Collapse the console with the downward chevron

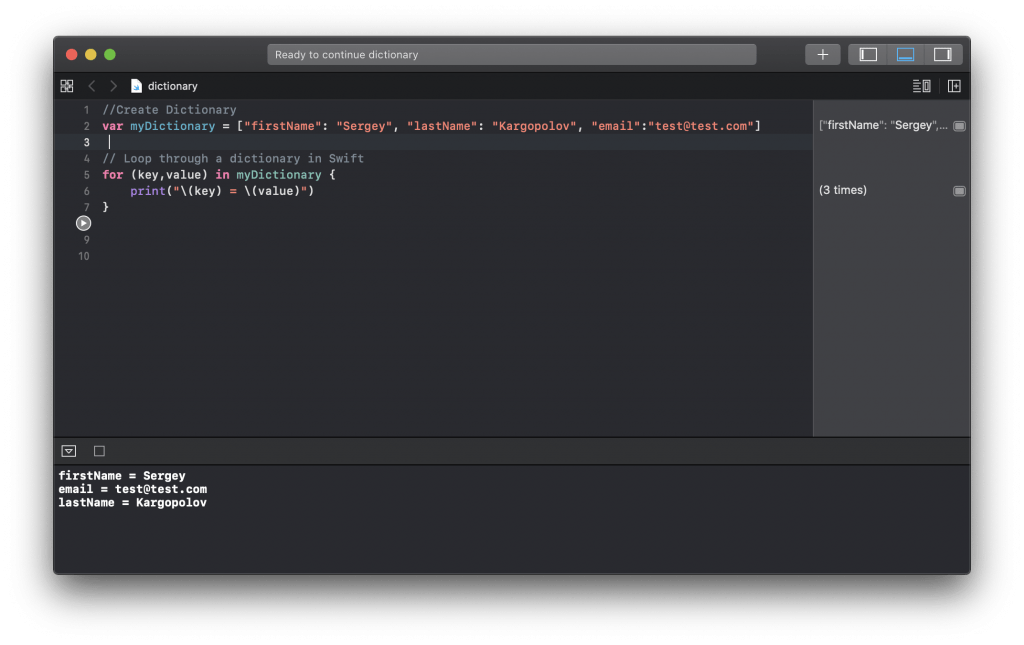pos(68,450)
